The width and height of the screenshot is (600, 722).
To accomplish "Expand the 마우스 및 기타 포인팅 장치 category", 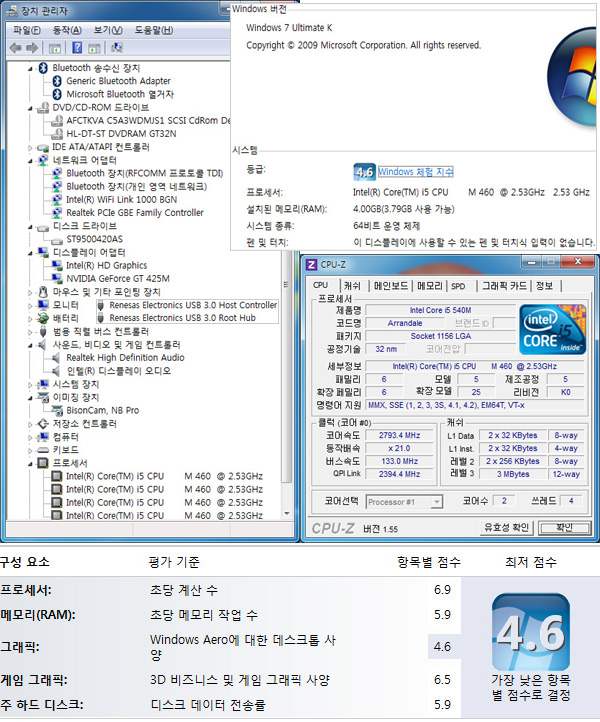I will 30,292.
